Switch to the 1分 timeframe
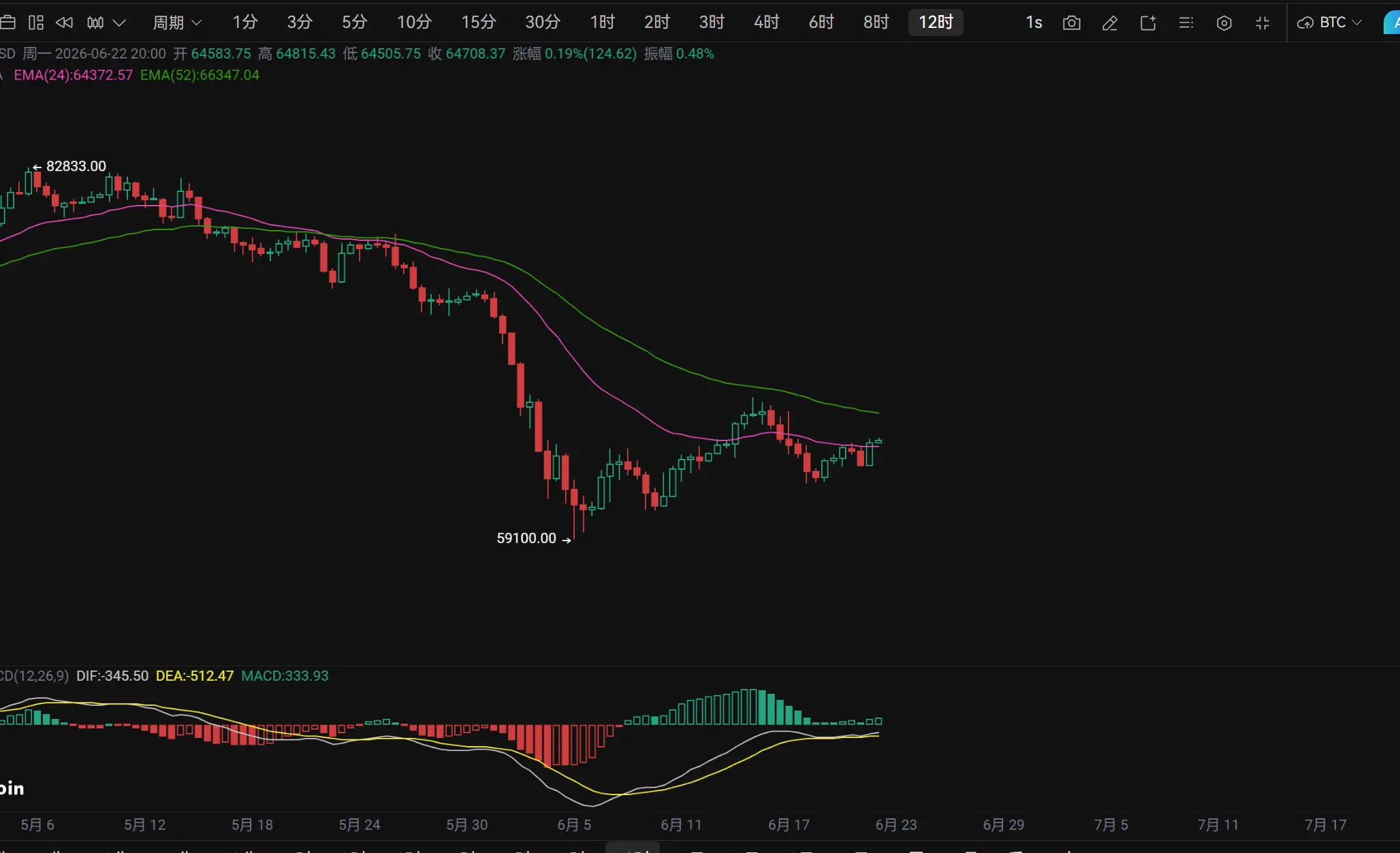 pyautogui.click(x=245, y=22)
